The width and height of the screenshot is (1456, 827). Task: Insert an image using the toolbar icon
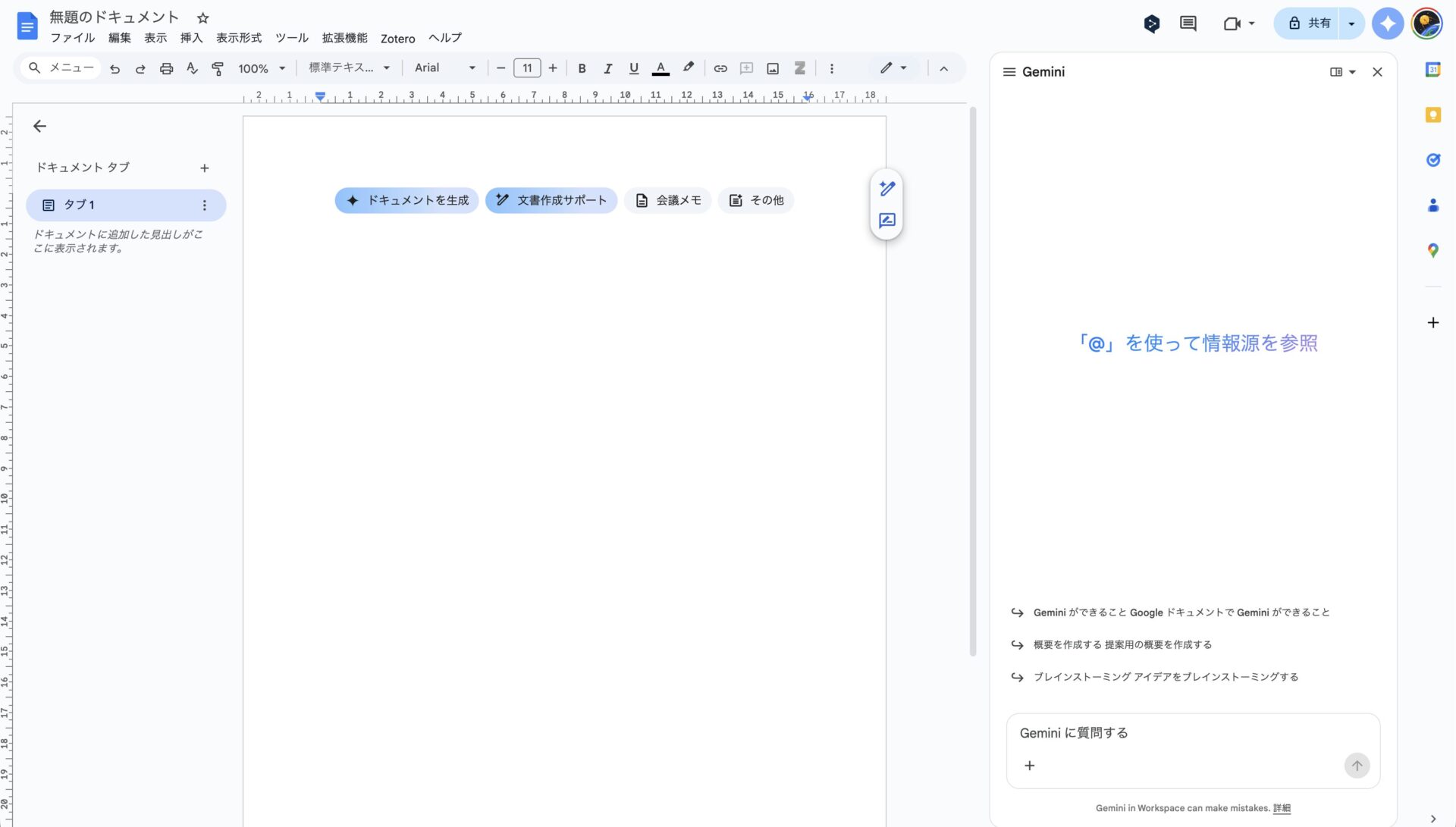773,68
